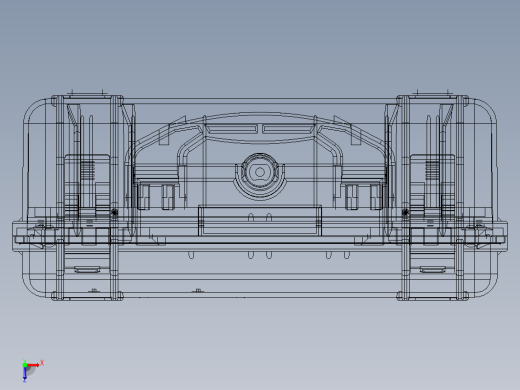Pick the dark pivot pin of the left latch
This screenshot has height=390, width=520.
pos(114,212)
